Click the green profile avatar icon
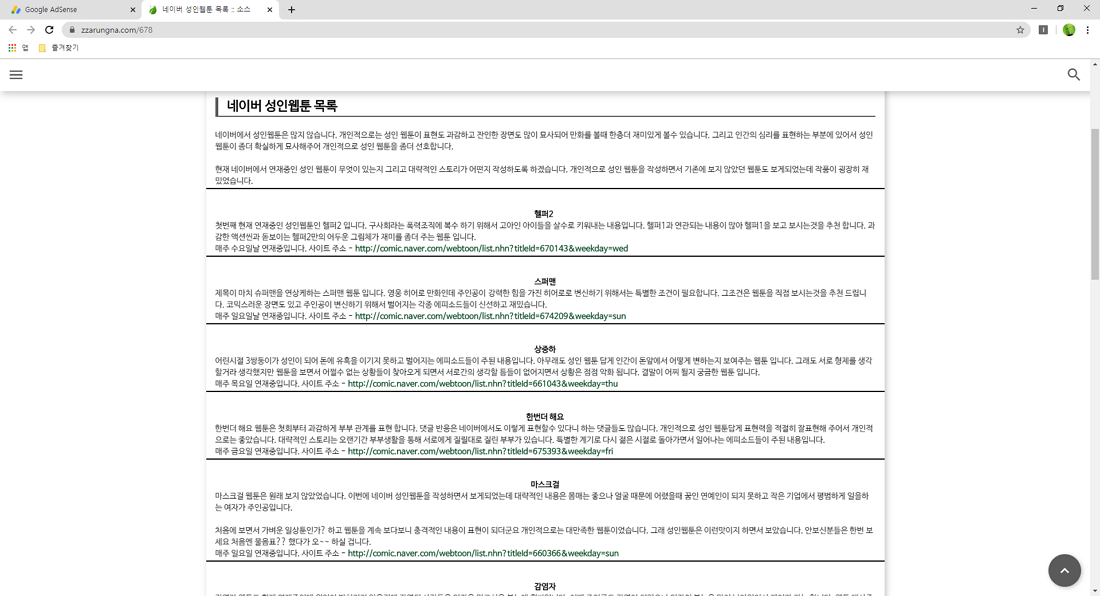 point(1068,30)
